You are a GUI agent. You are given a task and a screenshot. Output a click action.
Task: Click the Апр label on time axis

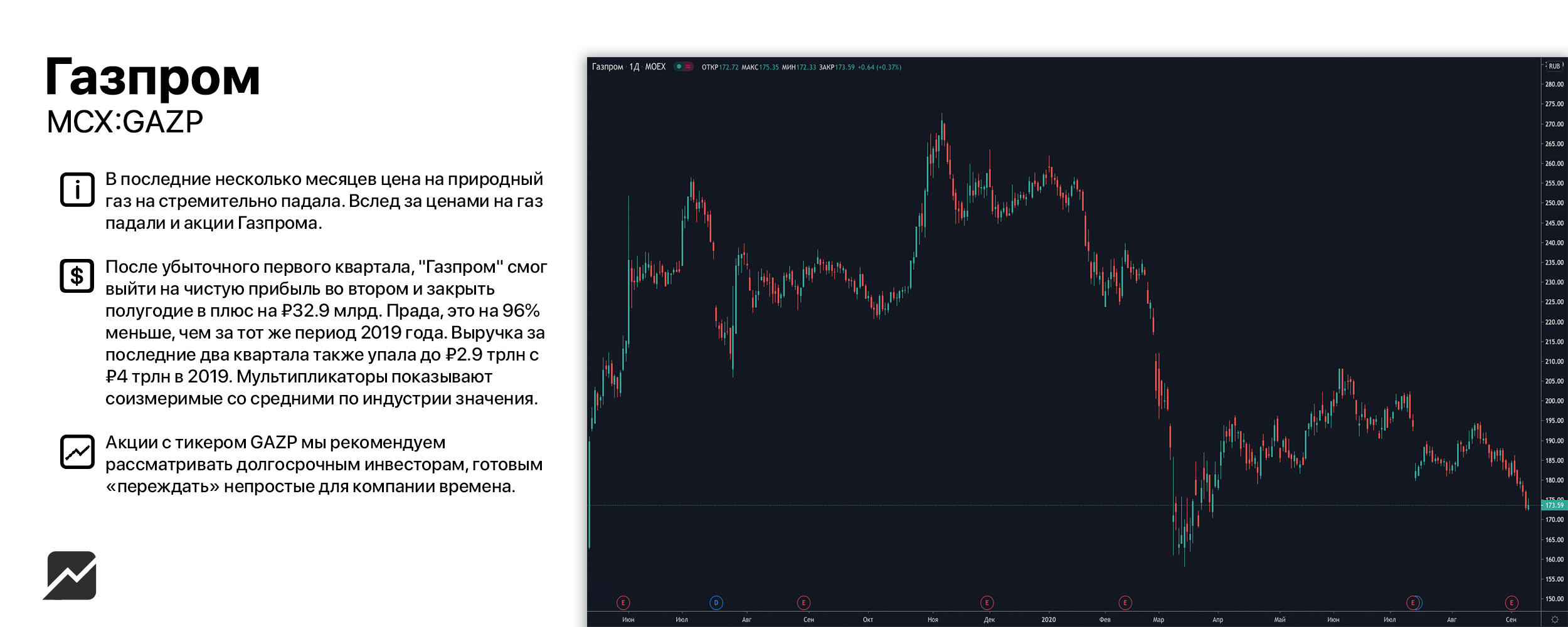pos(1218,619)
